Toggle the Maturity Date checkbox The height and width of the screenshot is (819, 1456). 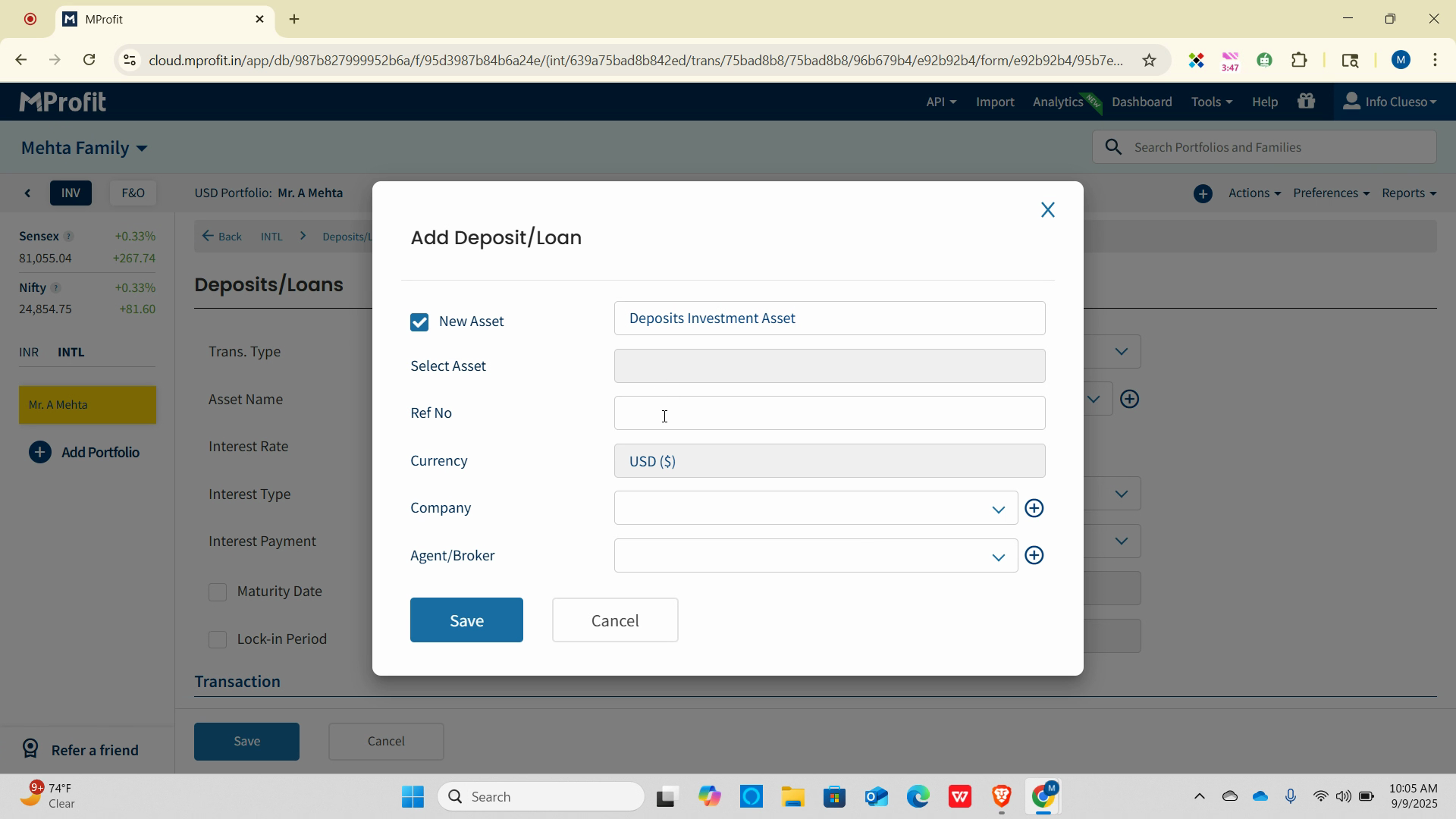218,592
